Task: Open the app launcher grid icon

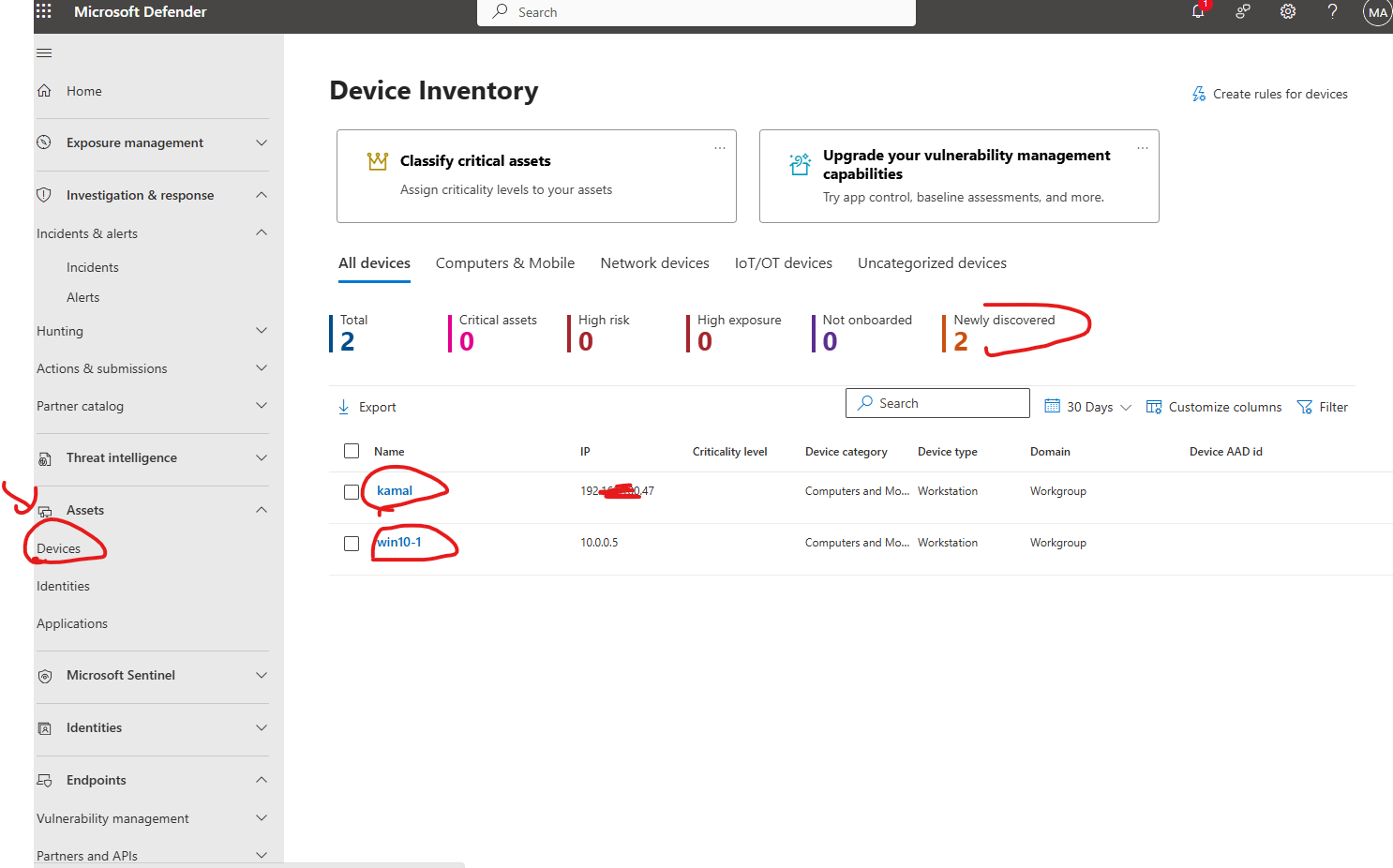Action: point(44,11)
